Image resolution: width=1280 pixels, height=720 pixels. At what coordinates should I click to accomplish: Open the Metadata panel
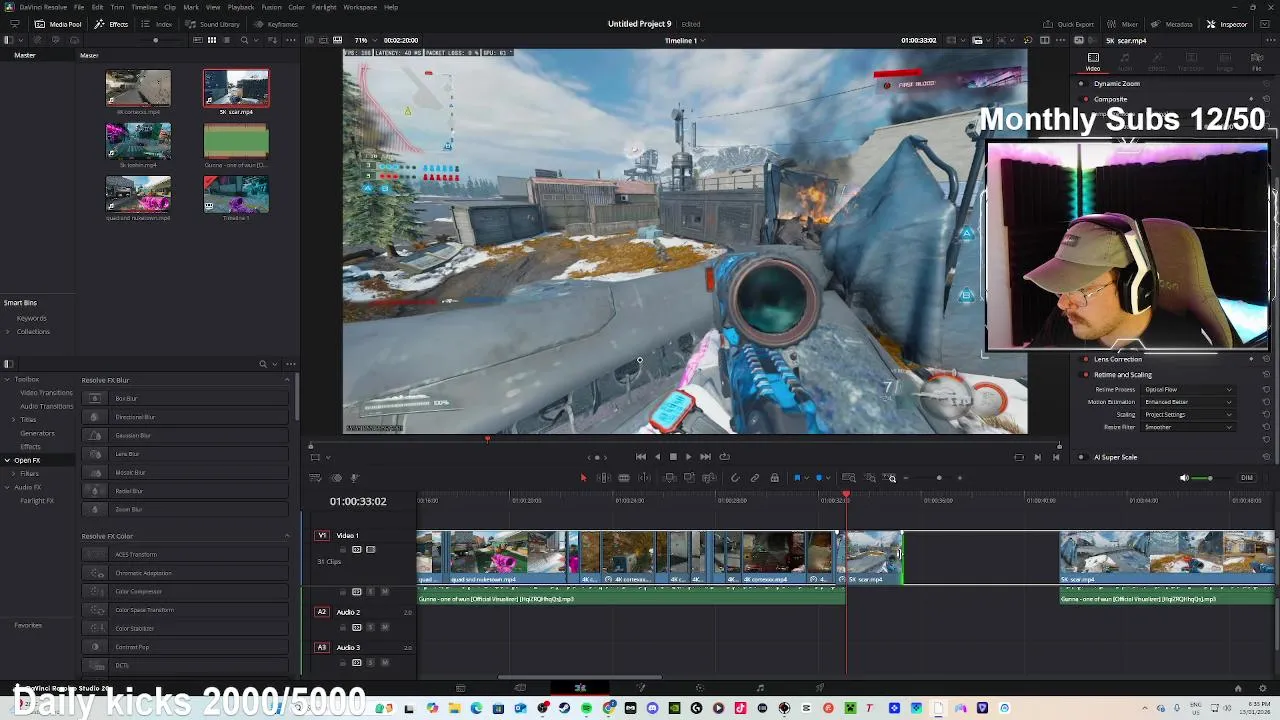click(1172, 24)
